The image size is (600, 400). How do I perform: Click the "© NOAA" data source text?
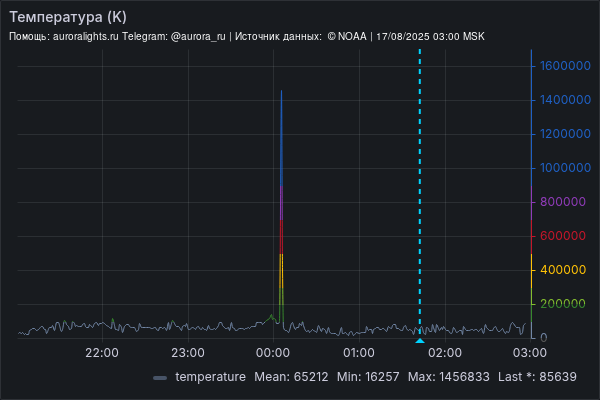tap(347, 37)
